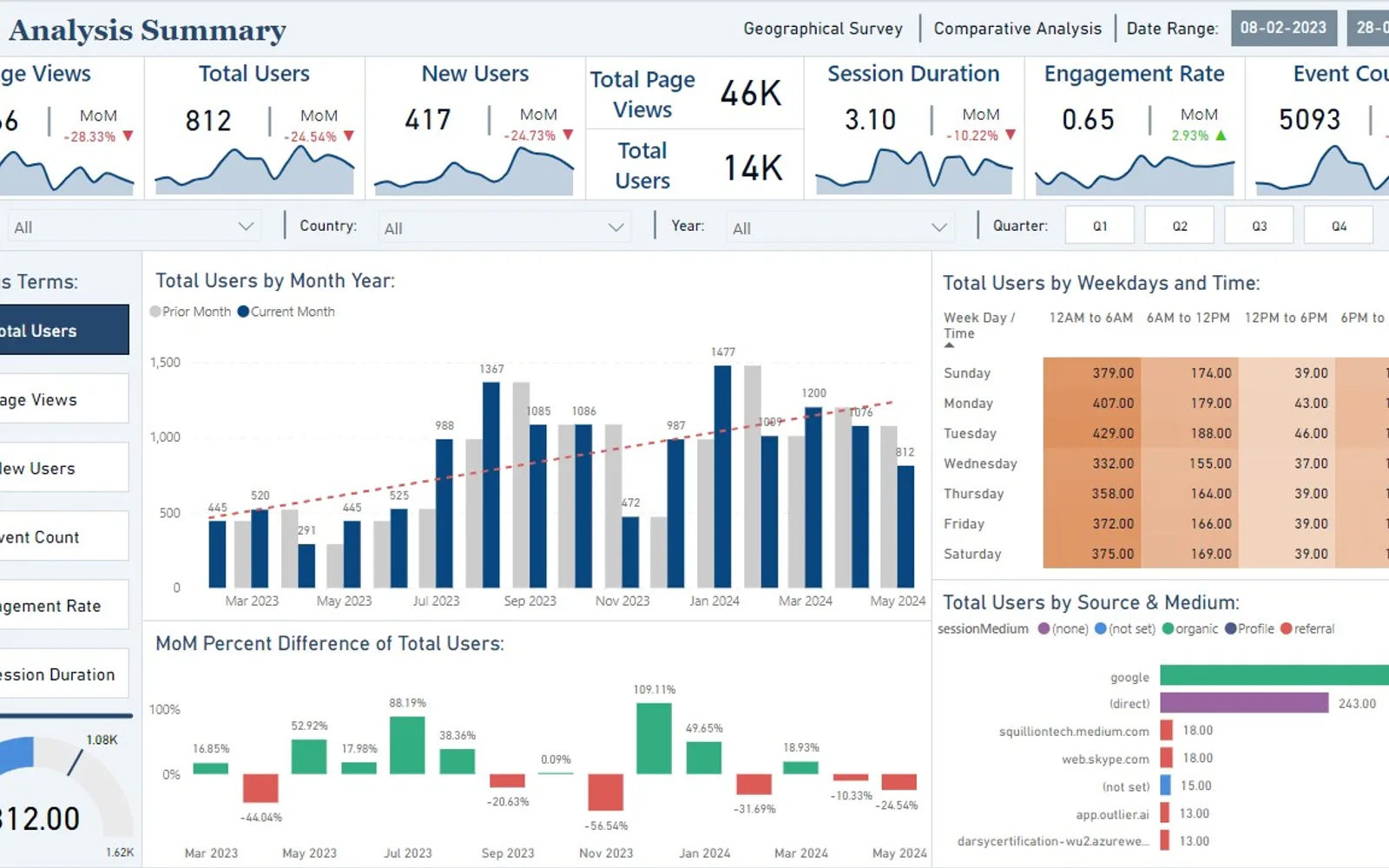Viewport: 1389px width, 868px height.
Task: Select the Event Count metric button
Action: pos(64,536)
